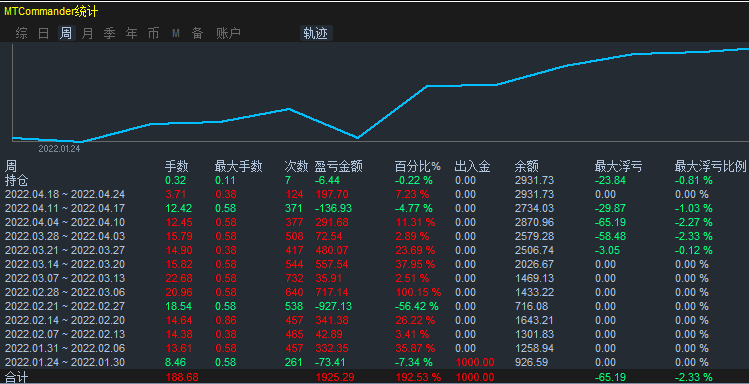Click the 百分比% column header

(x=417, y=166)
